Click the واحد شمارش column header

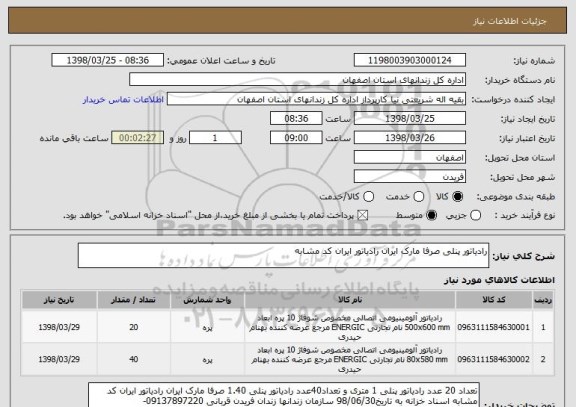point(208,300)
